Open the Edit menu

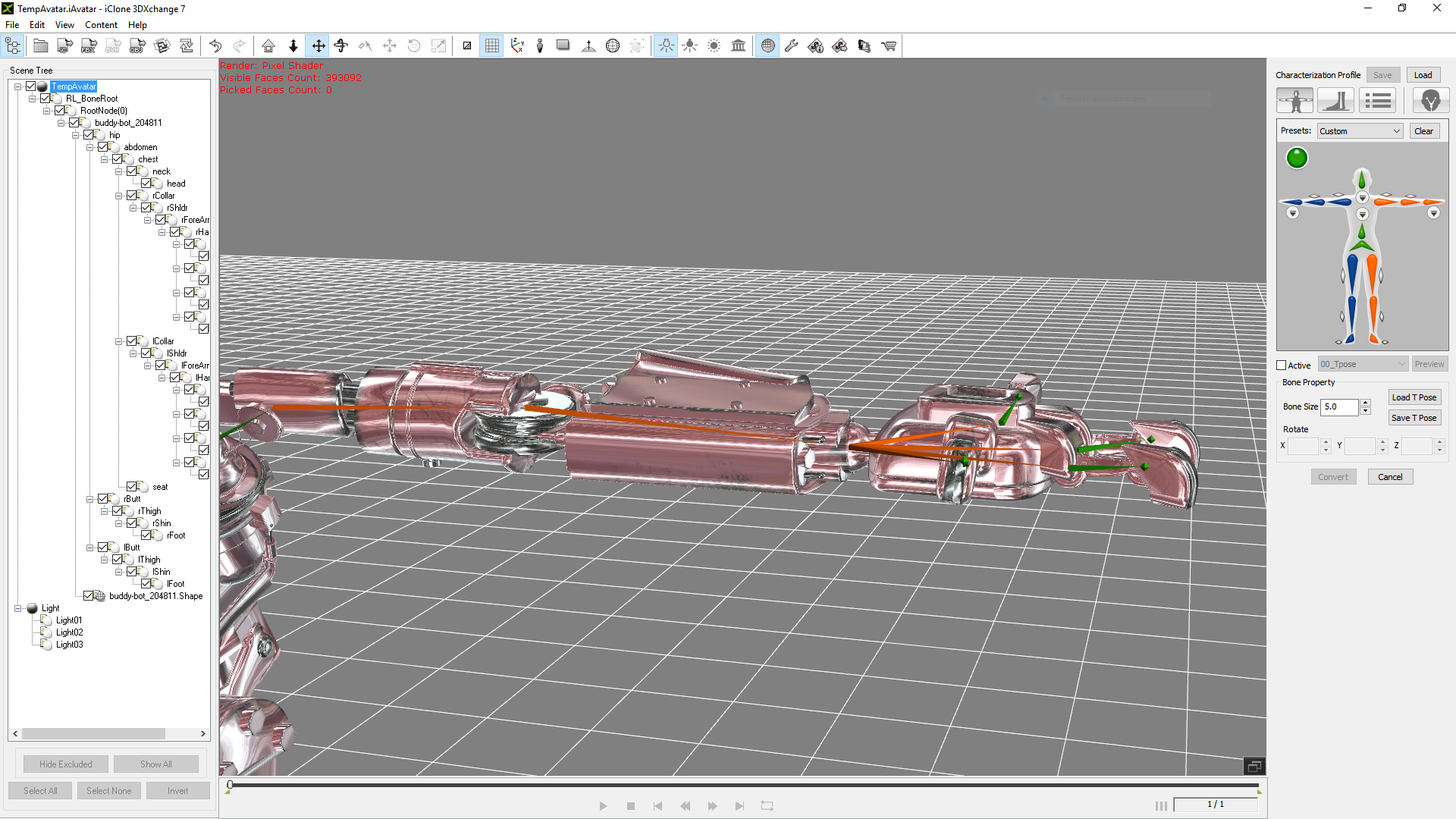37,25
